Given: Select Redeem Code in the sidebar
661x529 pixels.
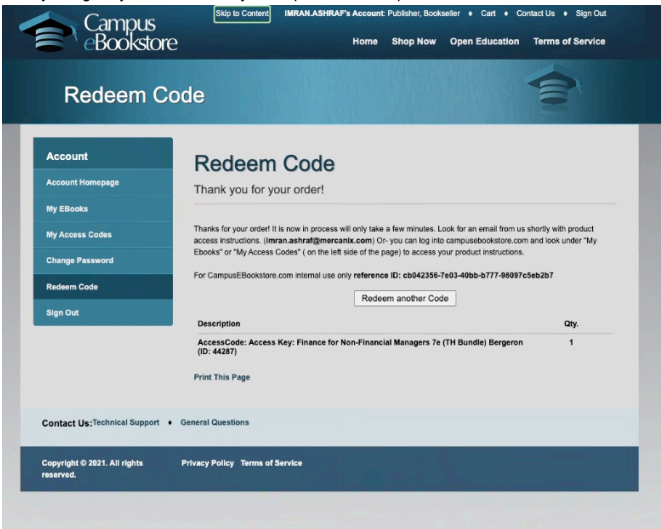Looking at the screenshot, I should point(72,287).
